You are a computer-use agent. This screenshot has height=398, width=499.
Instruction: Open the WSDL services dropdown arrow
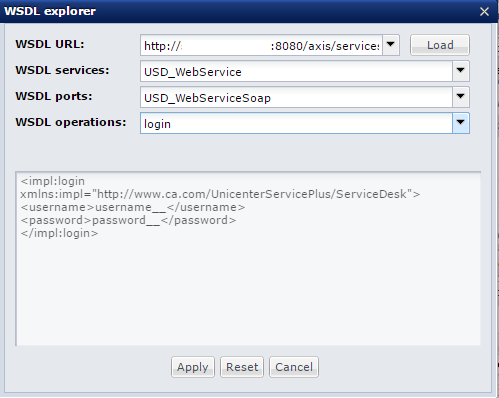click(x=461, y=71)
